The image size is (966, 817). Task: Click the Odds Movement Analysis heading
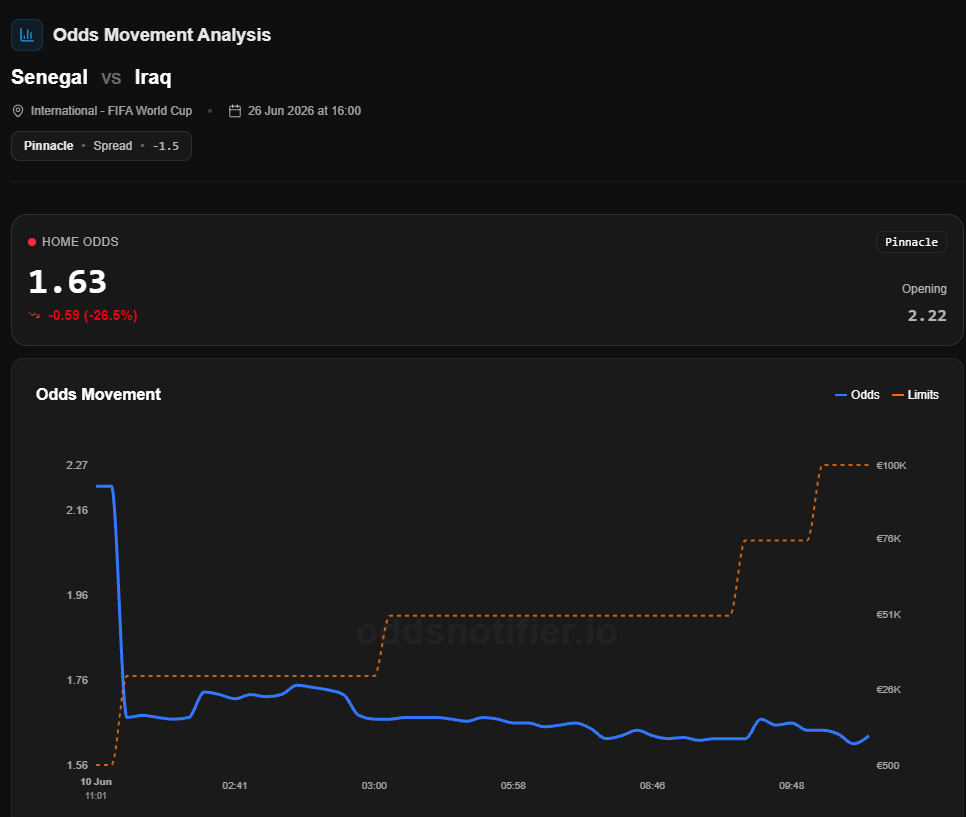pyautogui.click(x=162, y=35)
